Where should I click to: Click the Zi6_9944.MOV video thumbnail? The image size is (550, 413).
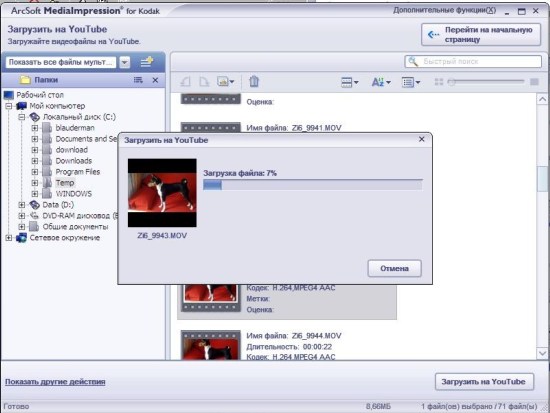[x=210, y=345]
